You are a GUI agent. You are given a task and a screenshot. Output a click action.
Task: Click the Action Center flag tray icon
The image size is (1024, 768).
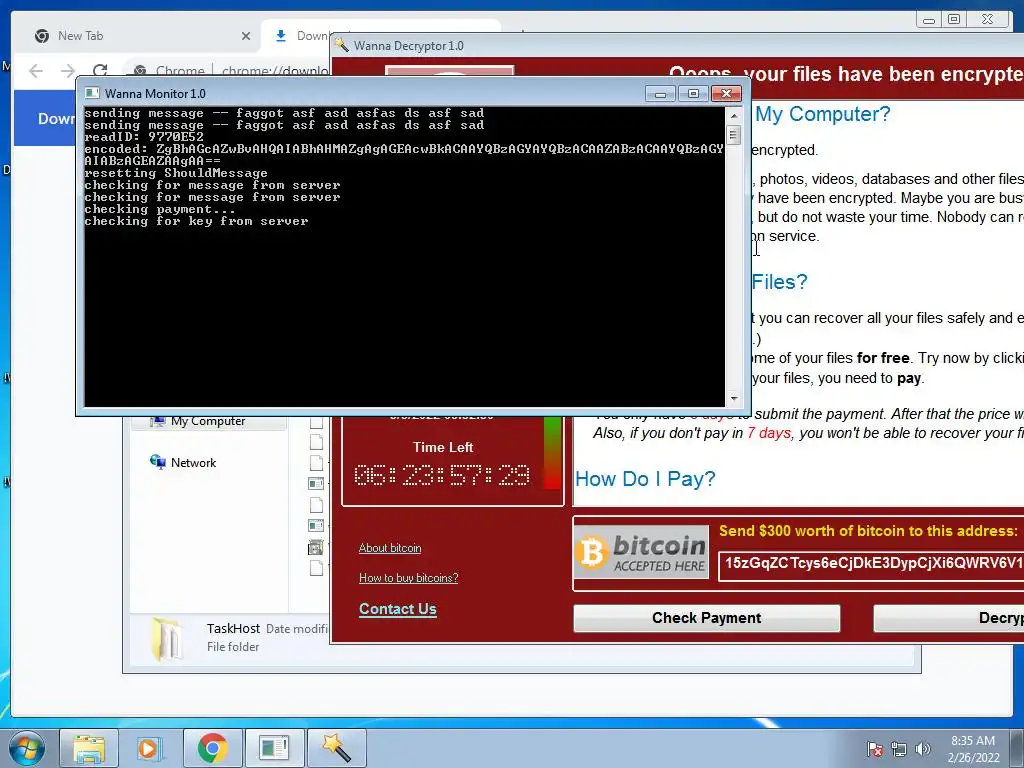(x=875, y=749)
